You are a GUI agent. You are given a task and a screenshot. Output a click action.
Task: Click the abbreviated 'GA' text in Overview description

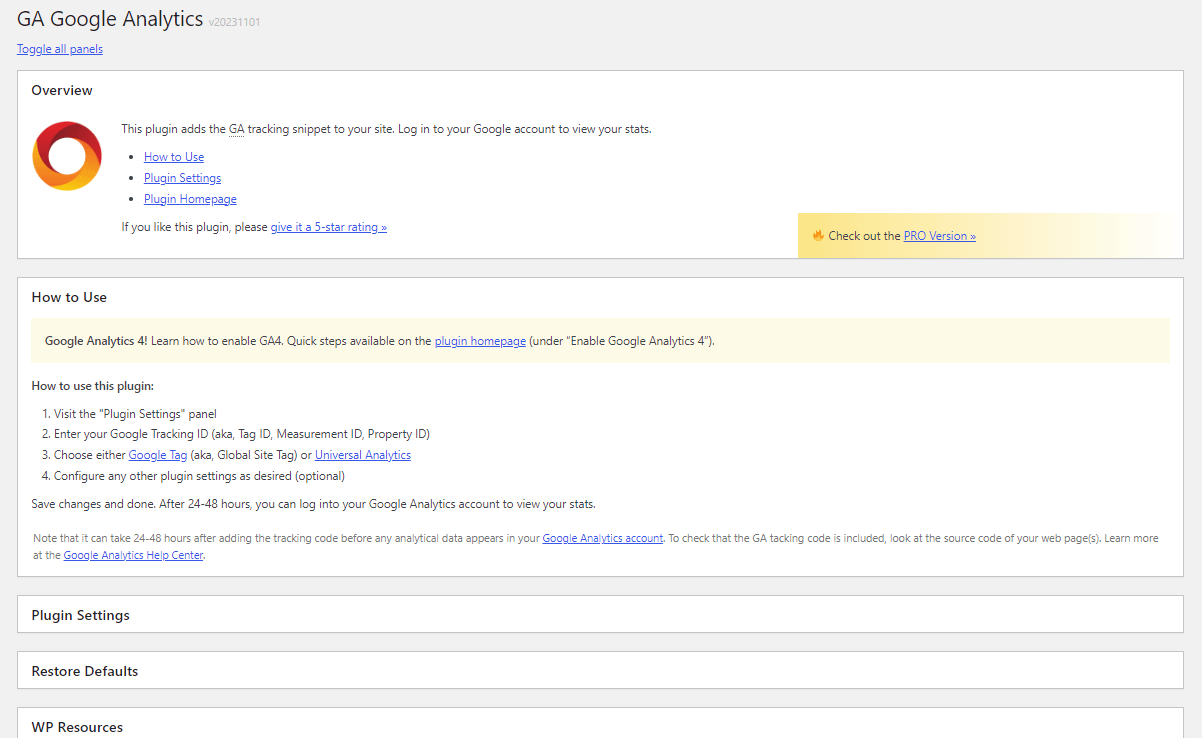click(x=237, y=129)
